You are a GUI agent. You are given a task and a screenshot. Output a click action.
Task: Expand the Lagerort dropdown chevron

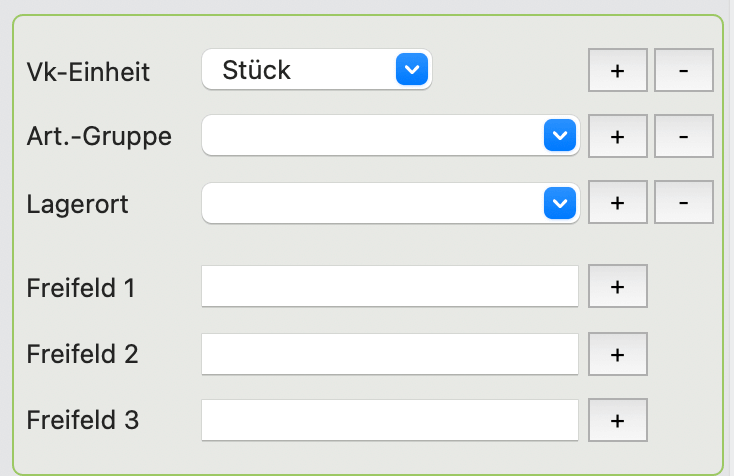tap(560, 203)
